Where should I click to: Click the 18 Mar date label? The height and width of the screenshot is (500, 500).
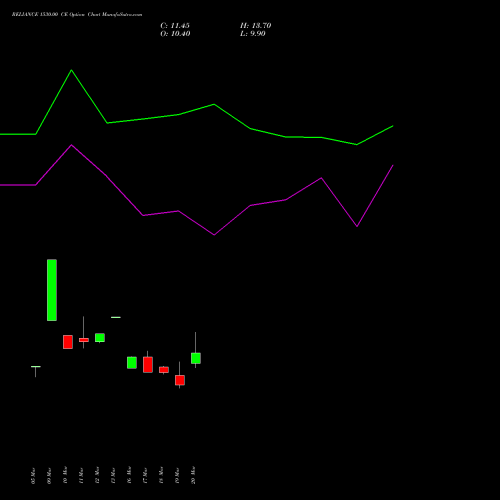[x=161, y=476]
